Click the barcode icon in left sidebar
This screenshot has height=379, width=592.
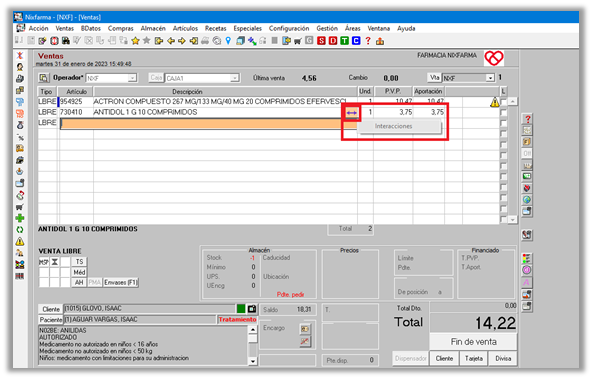point(20,276)
